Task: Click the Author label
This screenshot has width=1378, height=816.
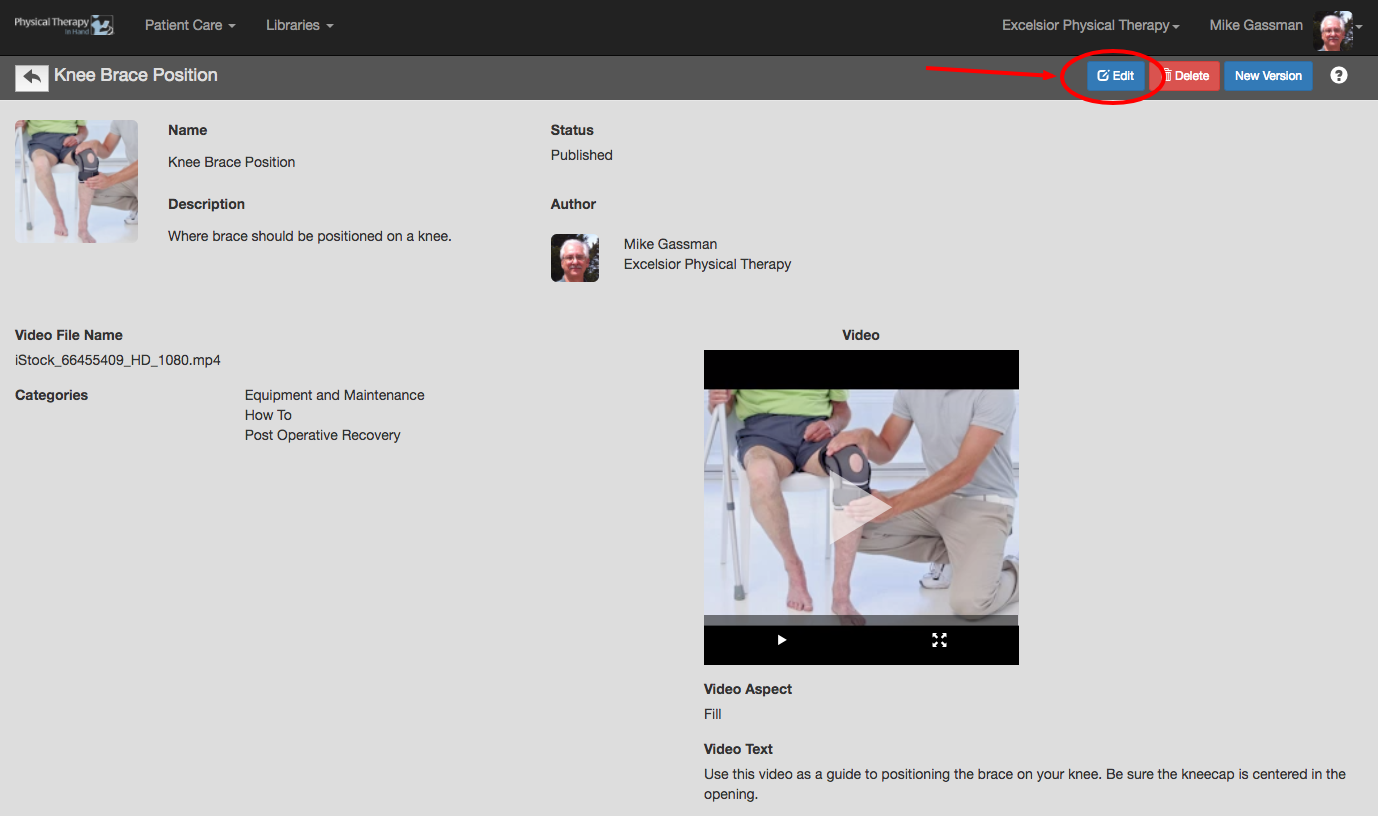Action: 573,204
